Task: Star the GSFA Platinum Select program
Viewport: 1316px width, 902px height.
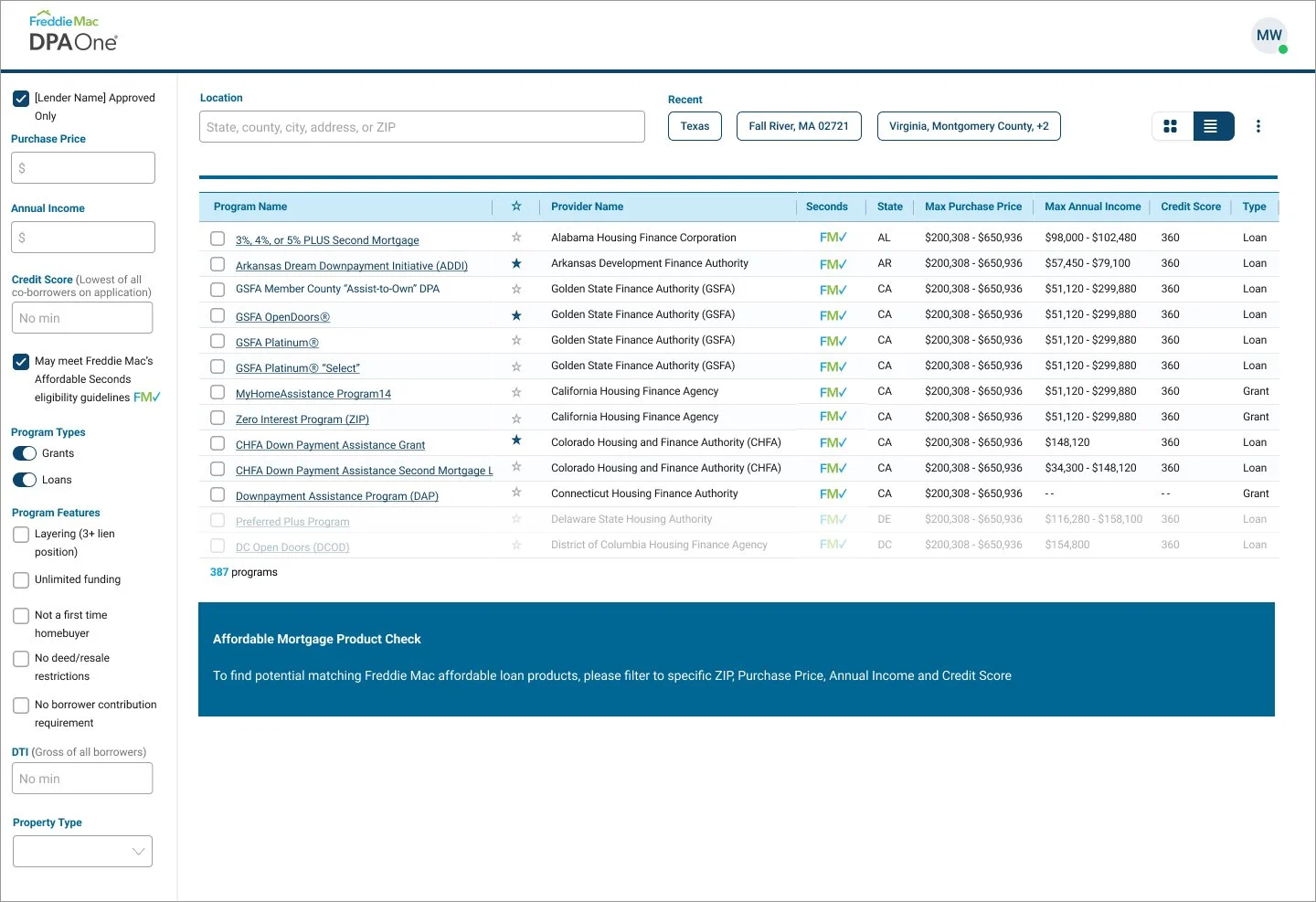Action: tap(516, 366)
